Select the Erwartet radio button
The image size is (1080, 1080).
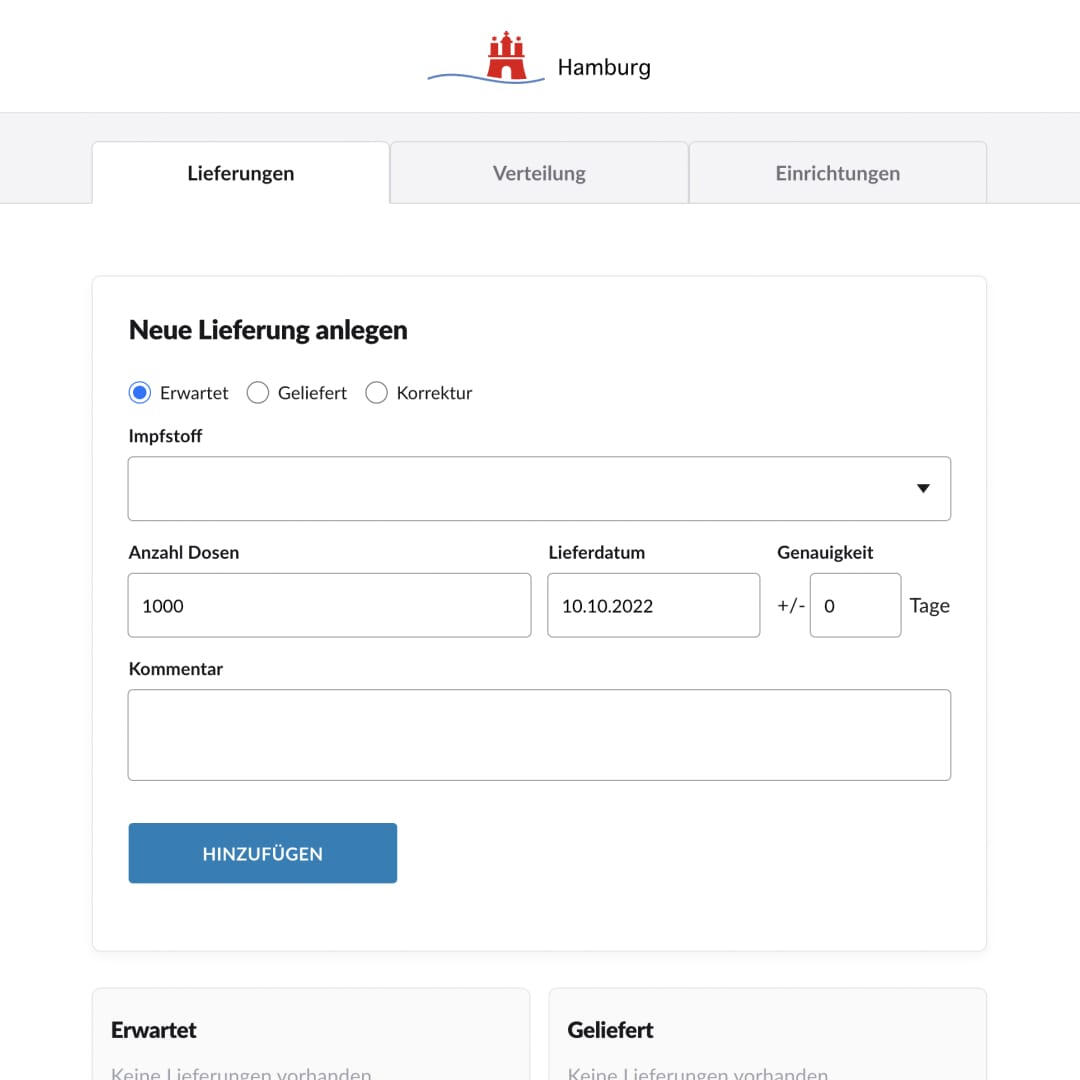140,393
